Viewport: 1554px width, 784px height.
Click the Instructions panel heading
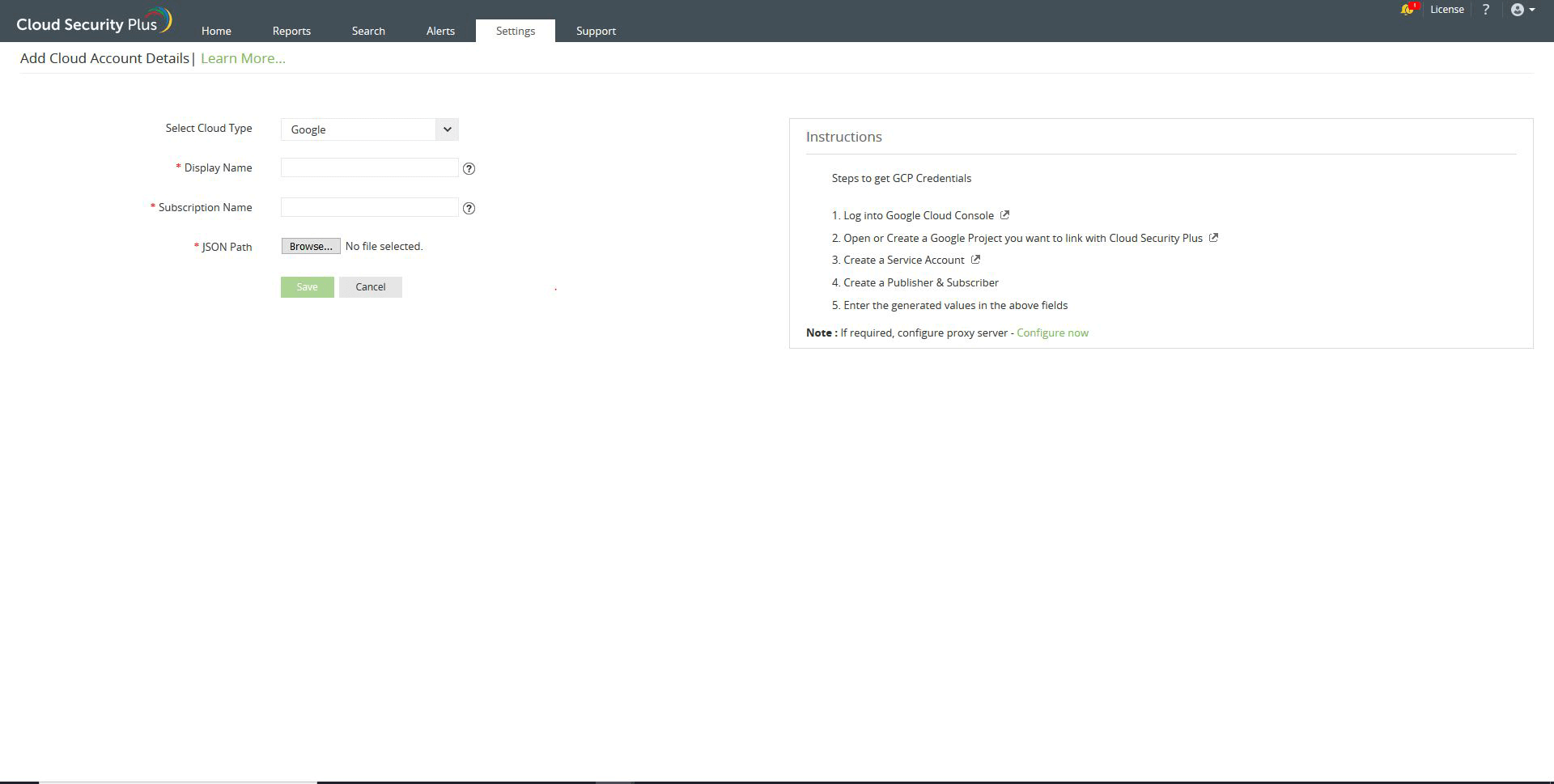point(844,137)
